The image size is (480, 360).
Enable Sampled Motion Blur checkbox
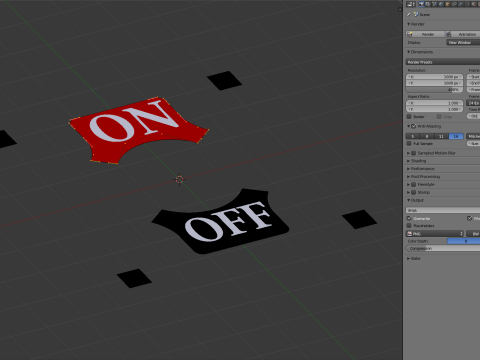[414, 153]
